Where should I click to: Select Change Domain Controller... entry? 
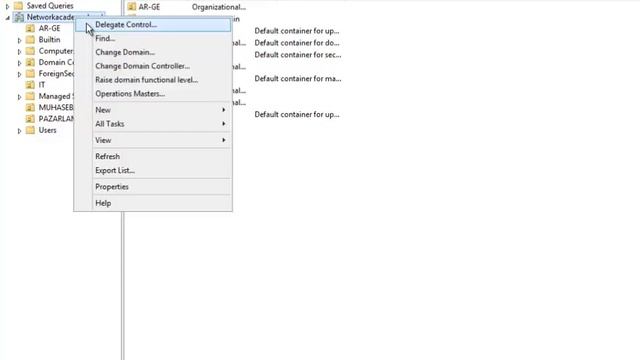pos(153,66)
